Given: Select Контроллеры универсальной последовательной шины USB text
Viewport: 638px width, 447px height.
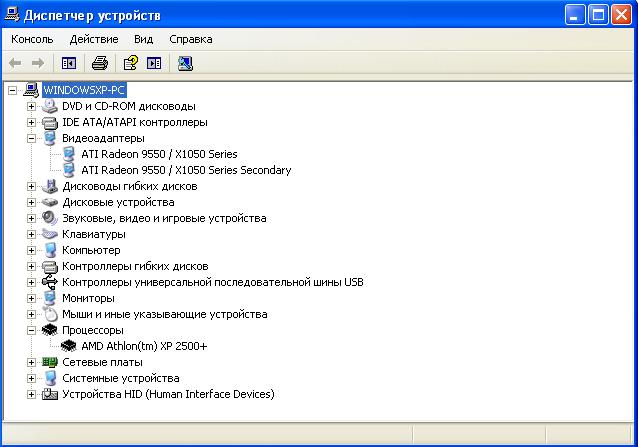Looking at the screenshot, I should tap(213, 282).
